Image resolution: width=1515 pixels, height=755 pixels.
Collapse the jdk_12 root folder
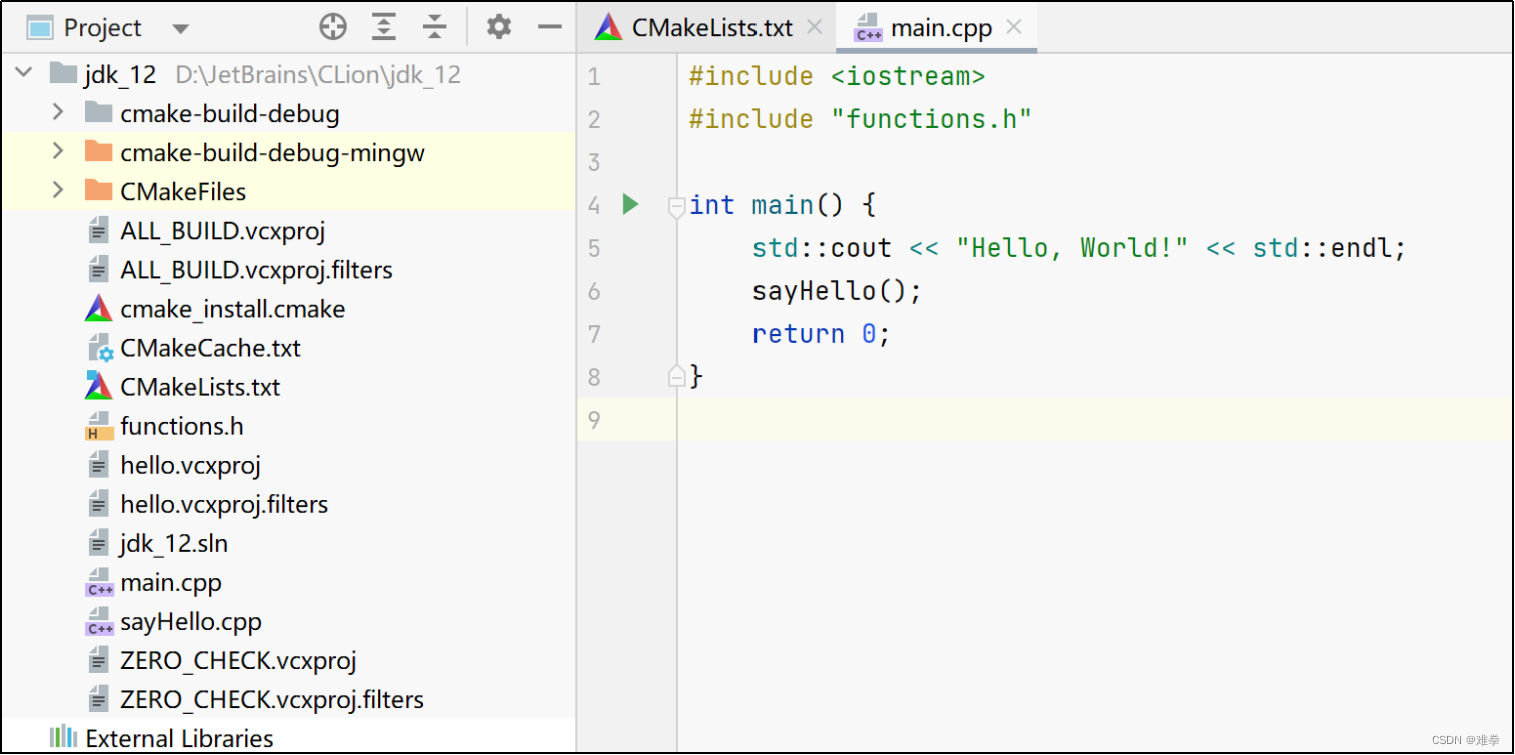tap(26, 73)
